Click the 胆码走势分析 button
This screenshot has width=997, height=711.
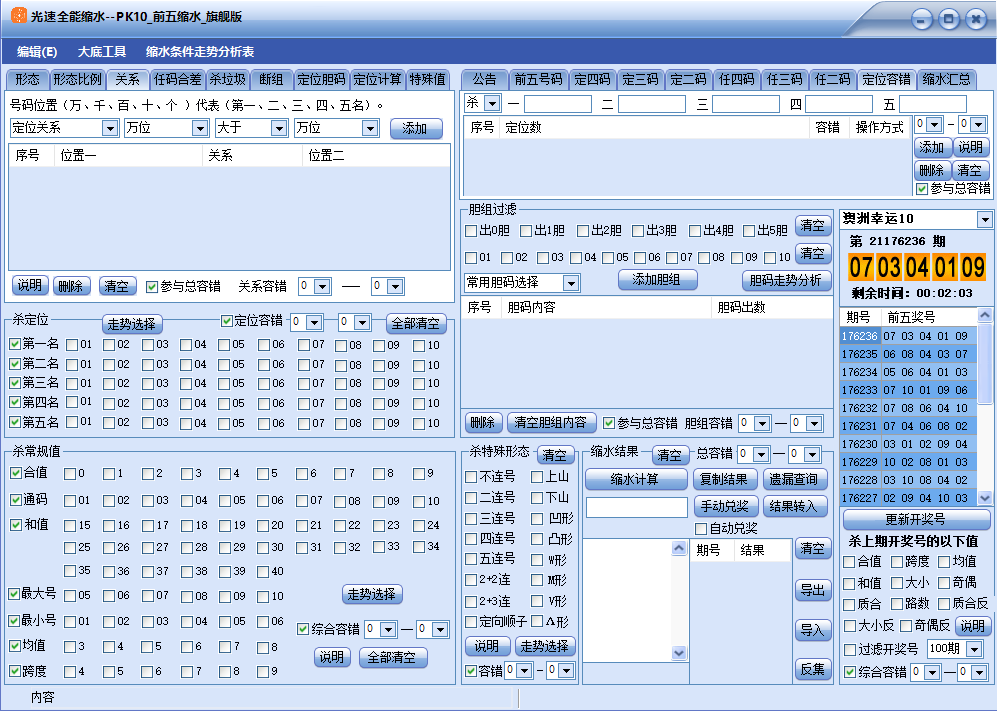click(786, 280)
